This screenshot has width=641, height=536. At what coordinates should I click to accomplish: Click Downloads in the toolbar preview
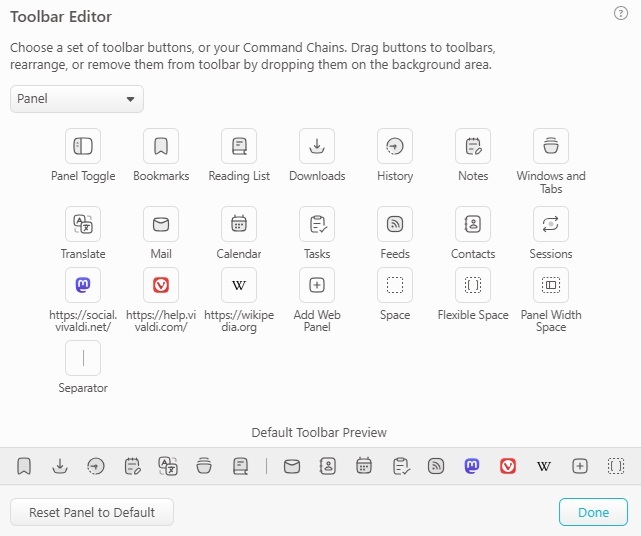pyautogui.click(x=60, y=466)
